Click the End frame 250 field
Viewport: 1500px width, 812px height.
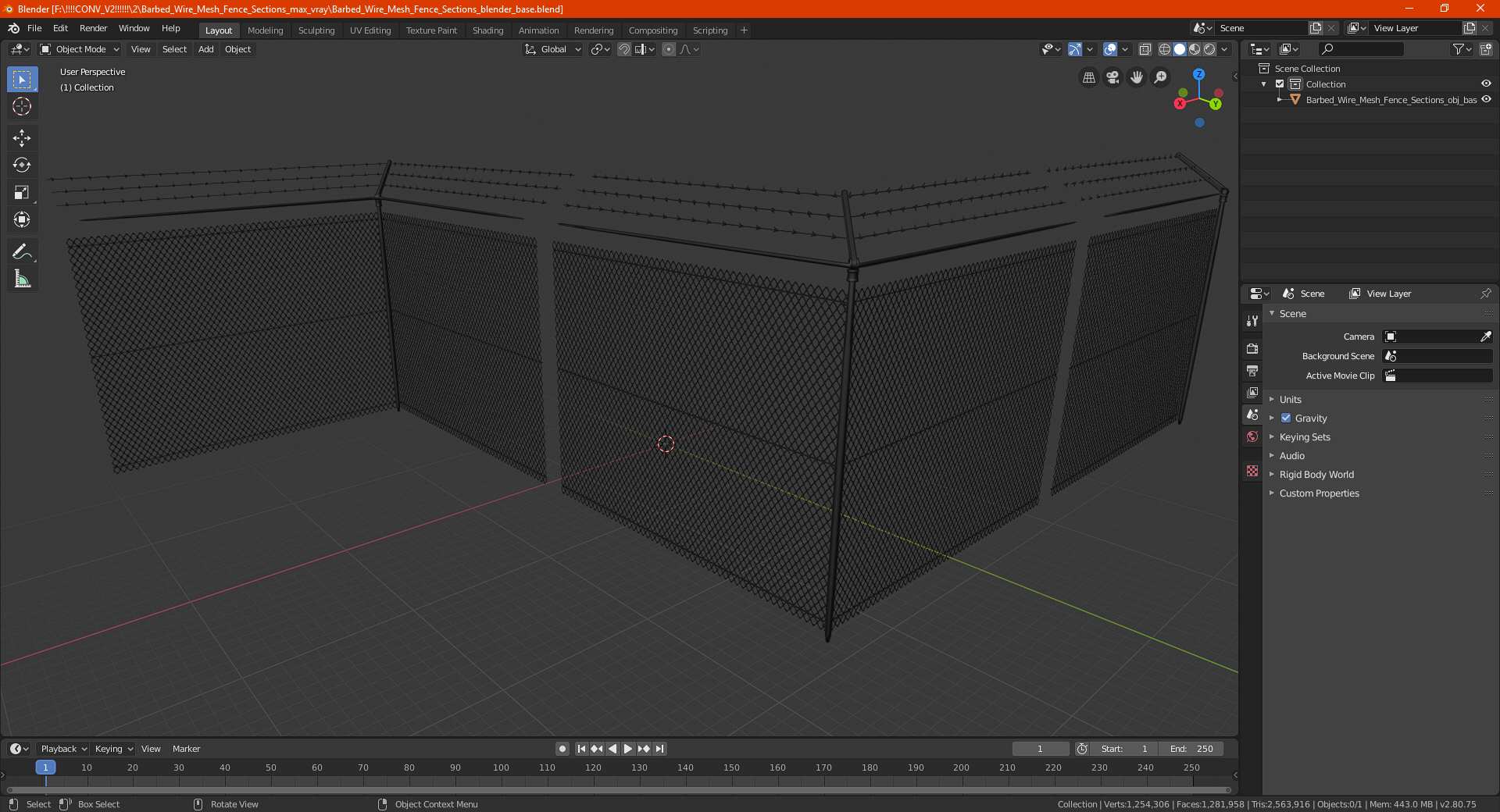point(1191,749)
